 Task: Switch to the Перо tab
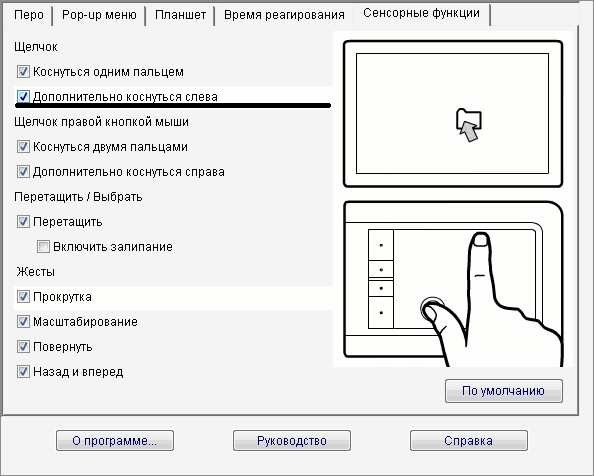(29, 15)
